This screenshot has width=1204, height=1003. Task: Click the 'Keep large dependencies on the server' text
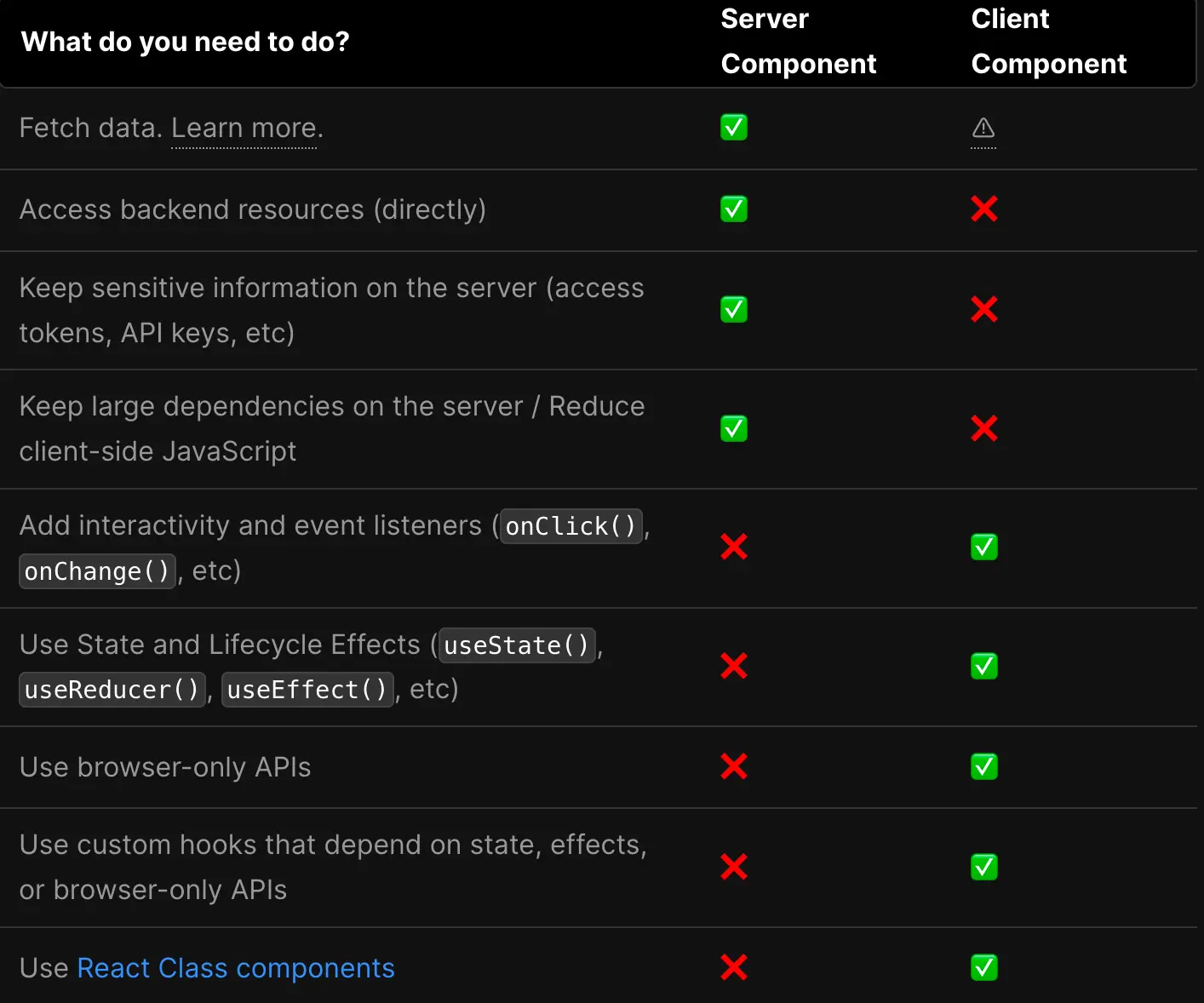(272, 406)
